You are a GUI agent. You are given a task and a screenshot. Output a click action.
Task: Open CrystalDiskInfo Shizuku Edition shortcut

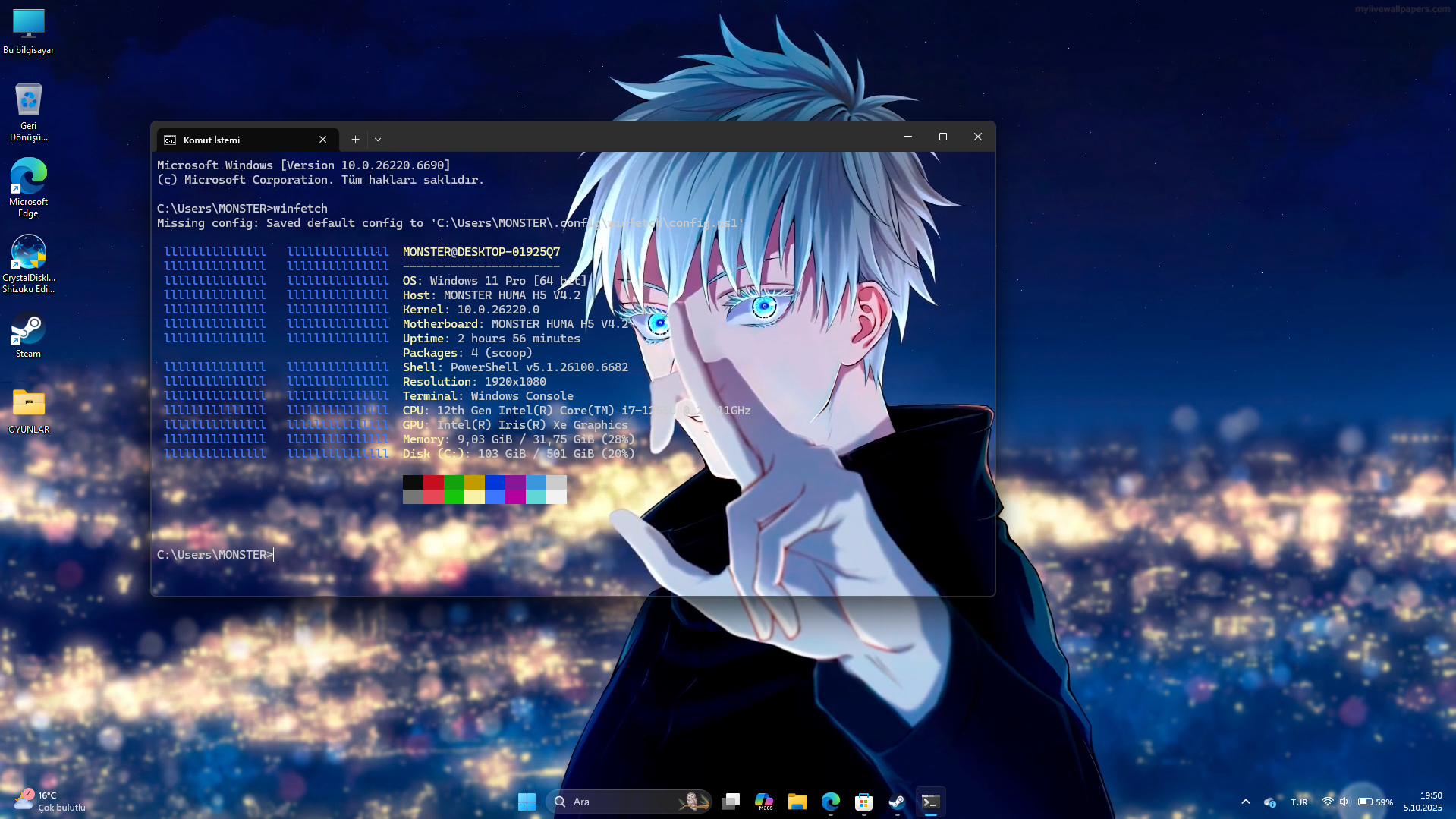pos(28,263)
